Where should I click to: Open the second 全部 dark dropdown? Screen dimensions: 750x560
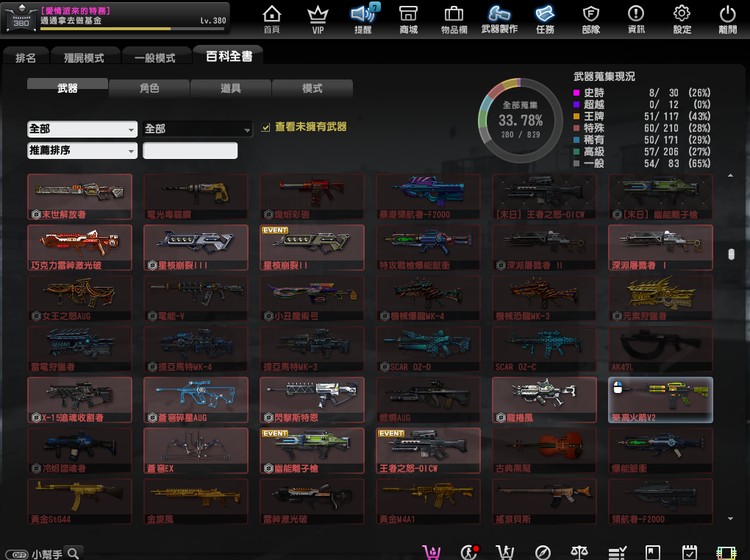click(198, 129)
